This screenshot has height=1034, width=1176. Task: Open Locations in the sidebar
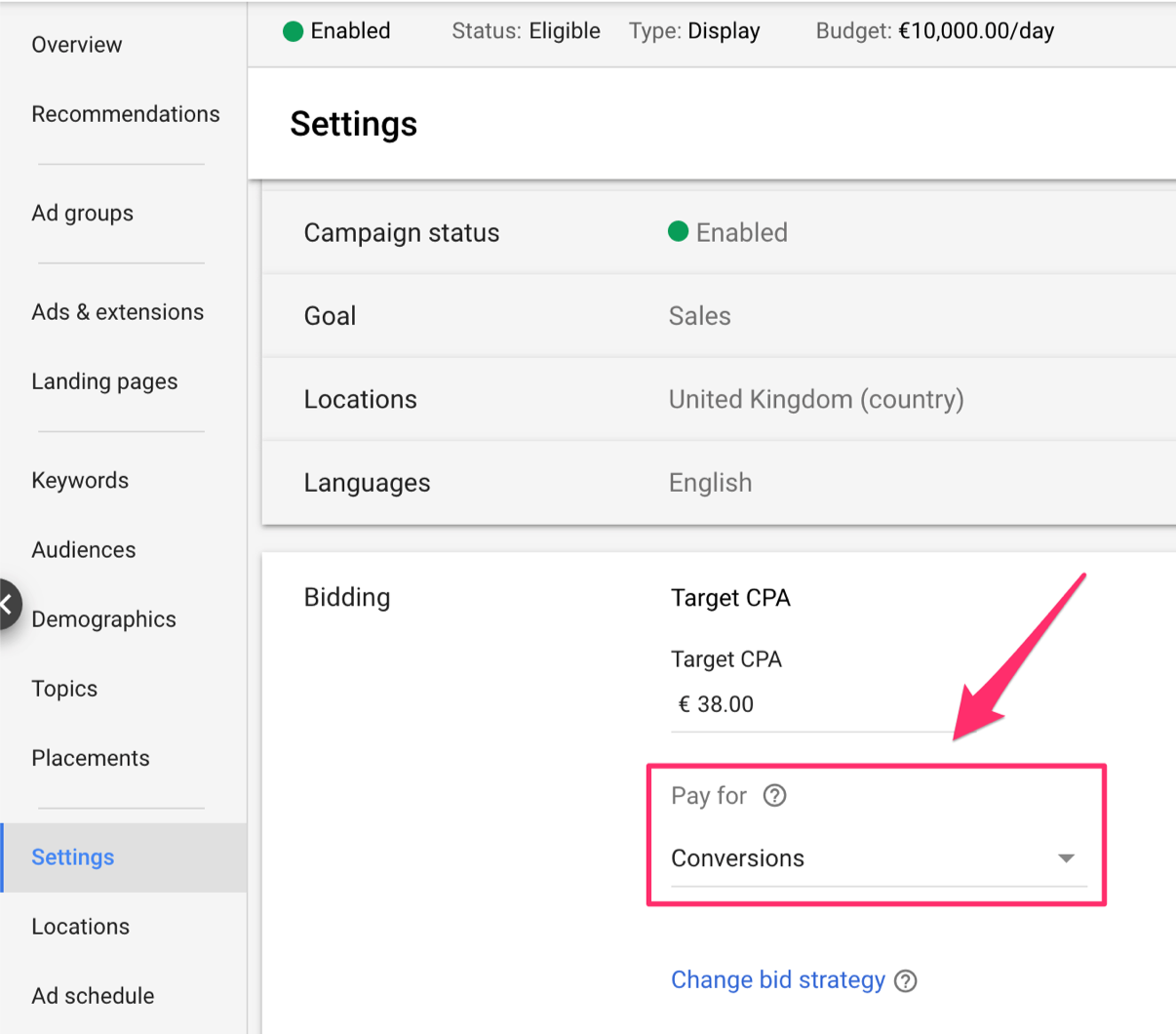pos(81,927)
